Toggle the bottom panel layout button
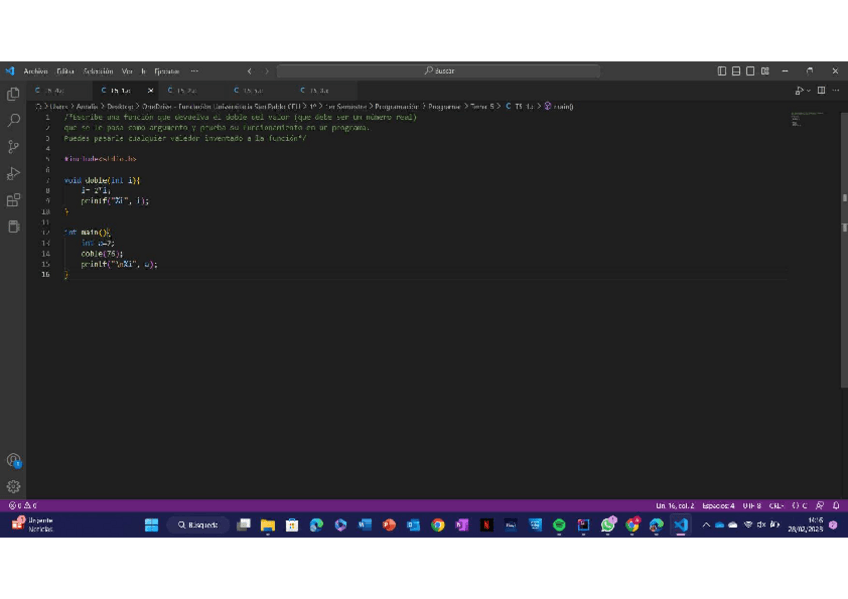Screen dimensions: 848x599 tap(736, 71)
